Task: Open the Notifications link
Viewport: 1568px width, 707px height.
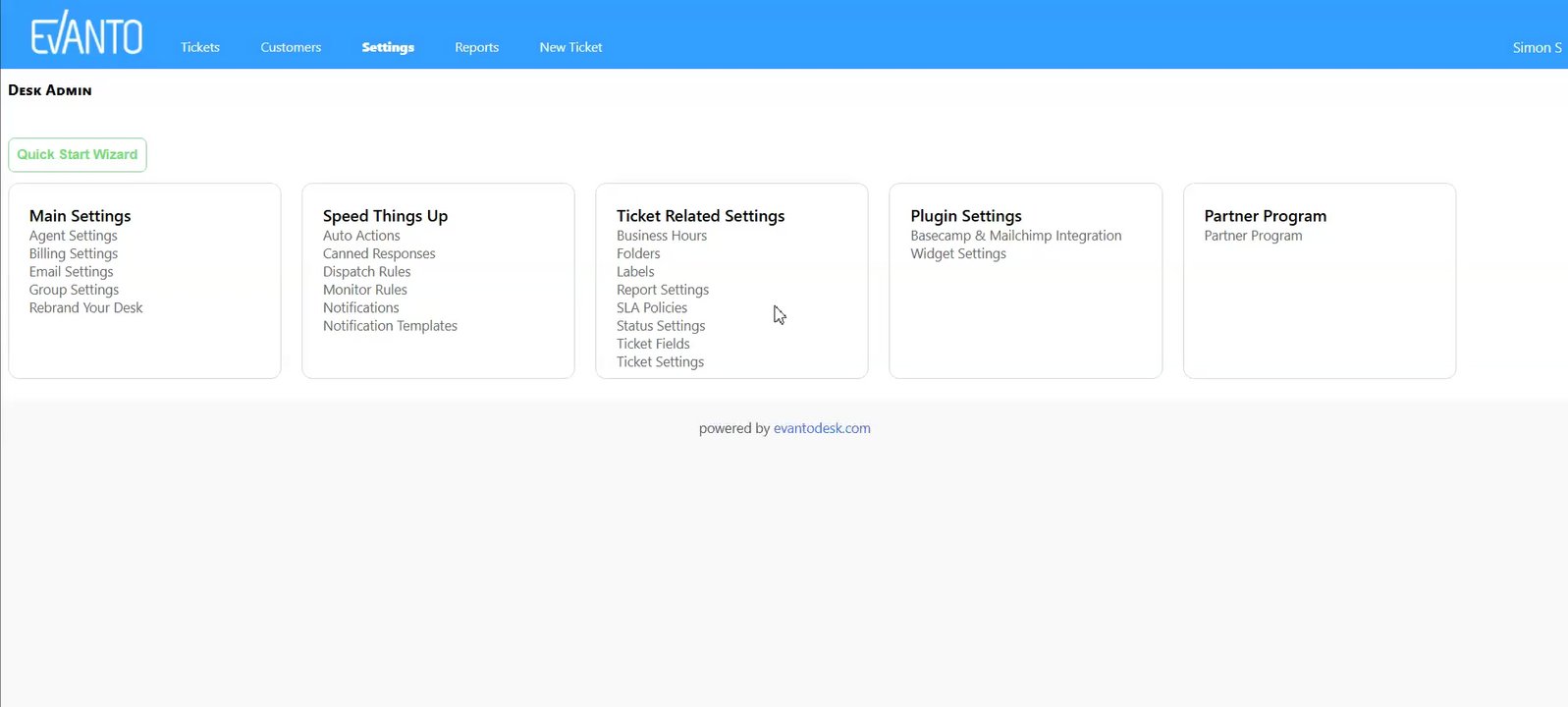Action: [x=361, y=307]
